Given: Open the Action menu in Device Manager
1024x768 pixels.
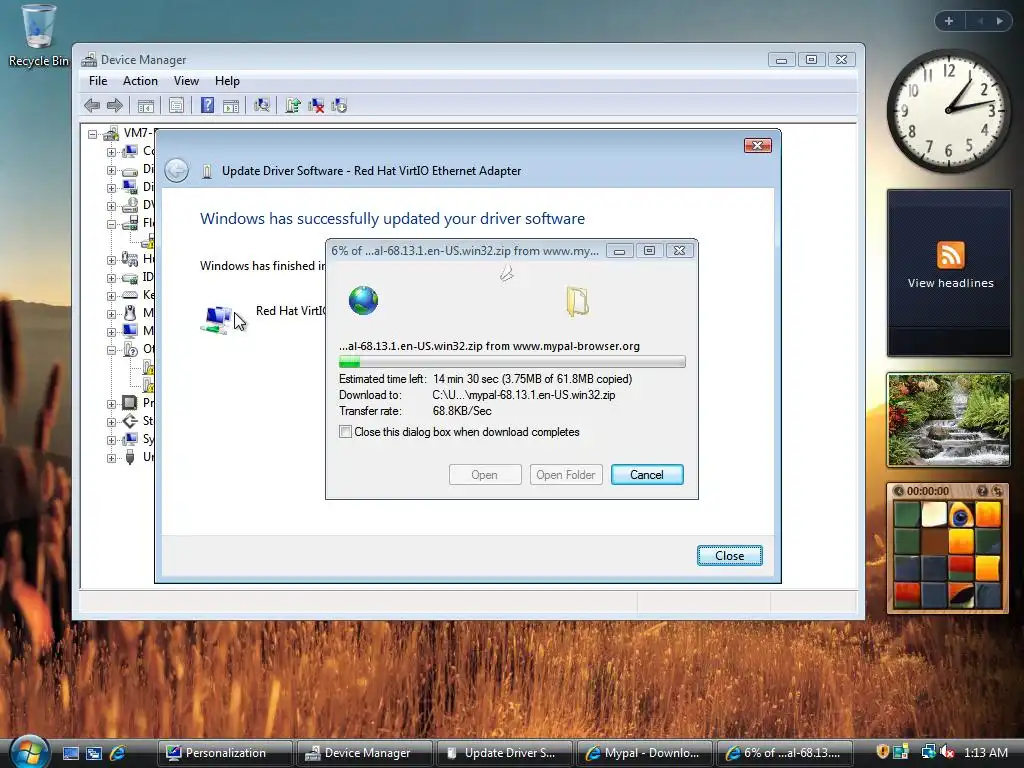Looking at the screenshot, I should coord(140,81).
